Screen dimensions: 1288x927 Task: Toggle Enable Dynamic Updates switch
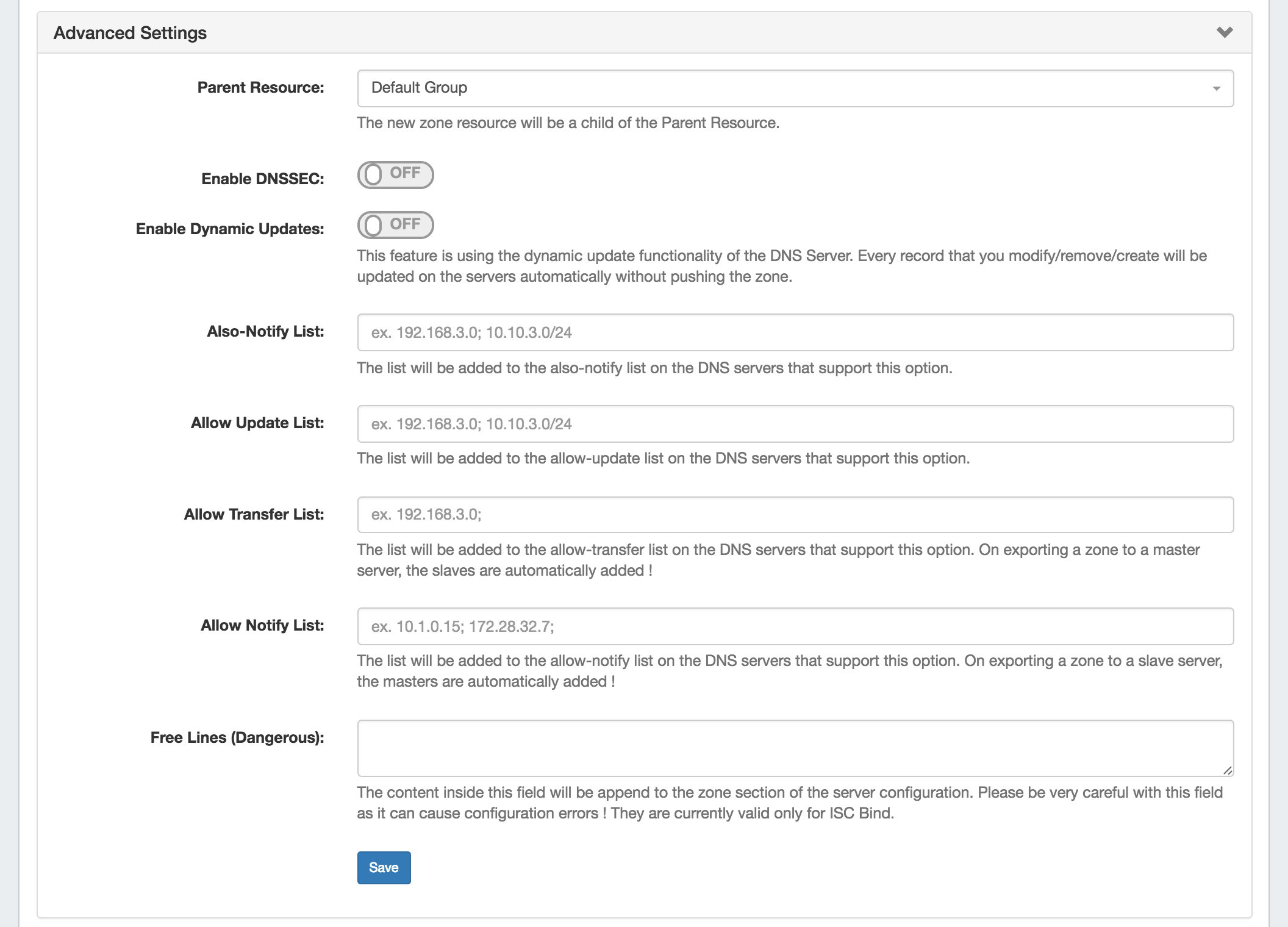tap(395, 225)
